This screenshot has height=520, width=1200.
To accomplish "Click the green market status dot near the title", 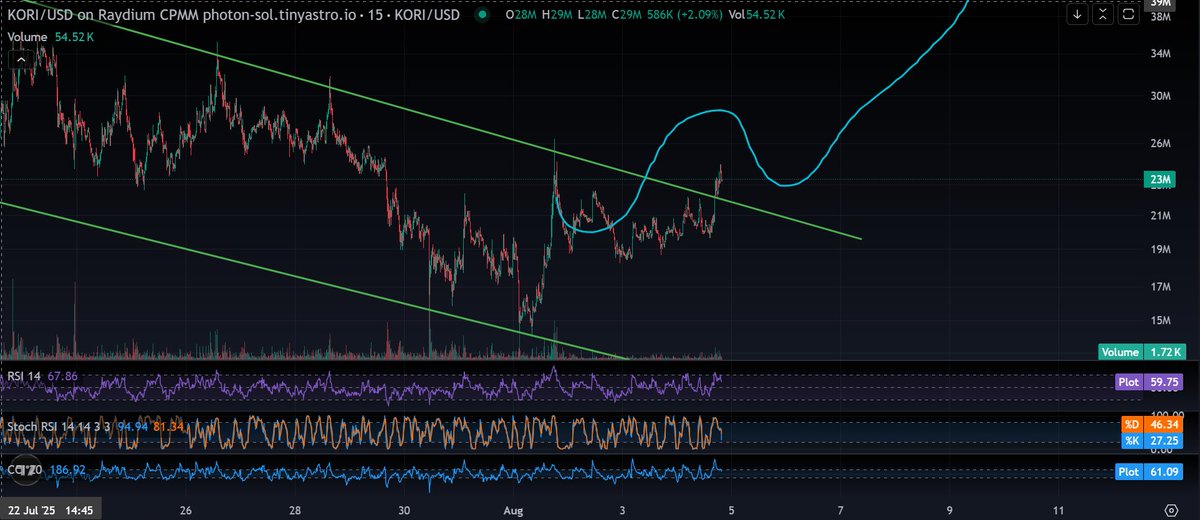I will [x=483, y=15].
